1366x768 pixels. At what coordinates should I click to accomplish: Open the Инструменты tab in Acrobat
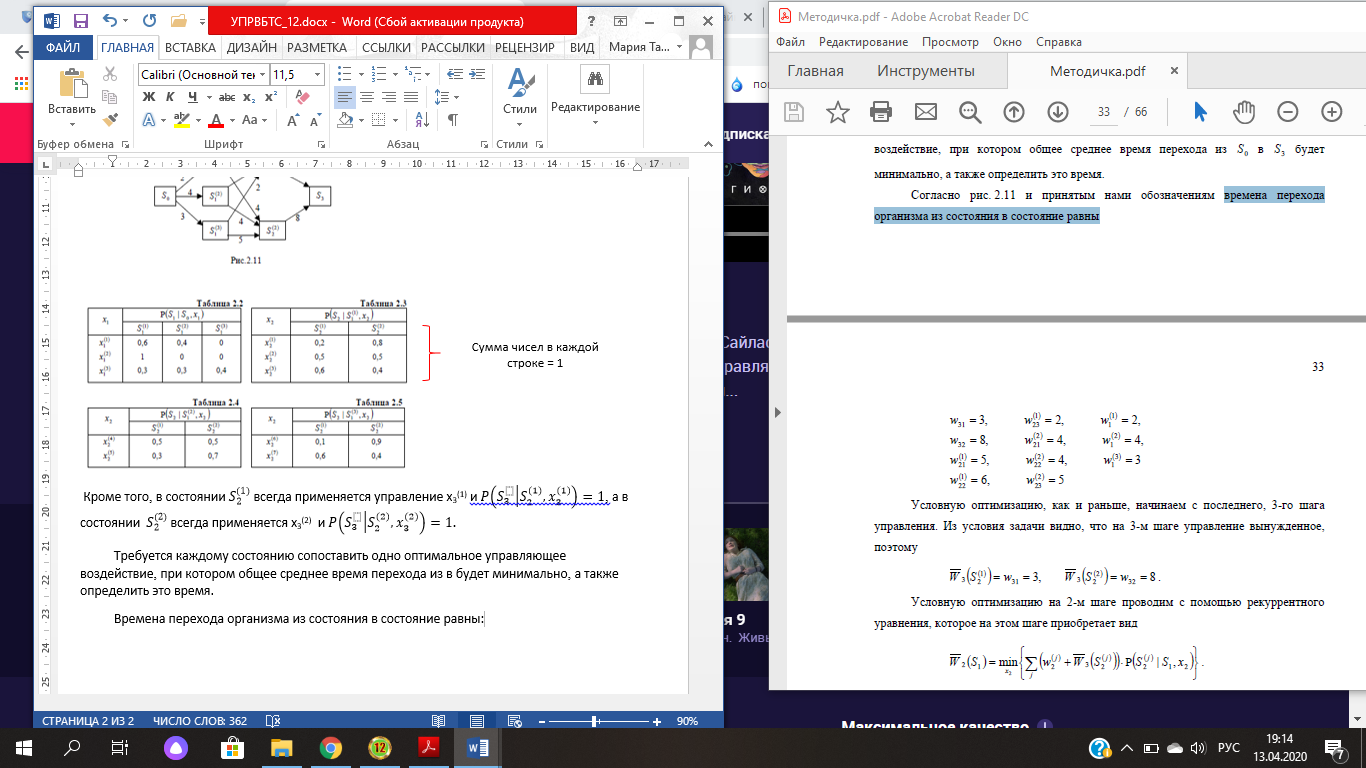(925, 71)
